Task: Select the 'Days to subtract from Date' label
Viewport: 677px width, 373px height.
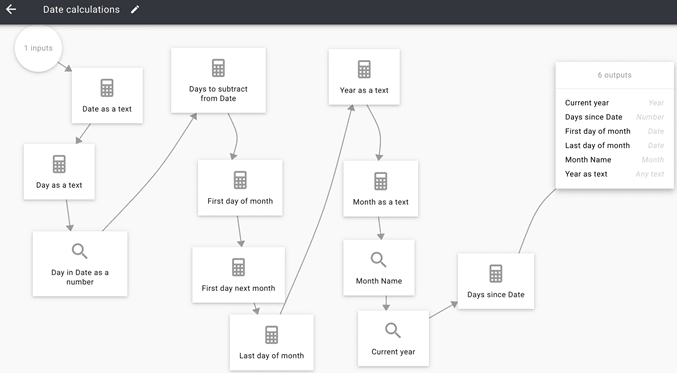Action: [x=218, y=94]
